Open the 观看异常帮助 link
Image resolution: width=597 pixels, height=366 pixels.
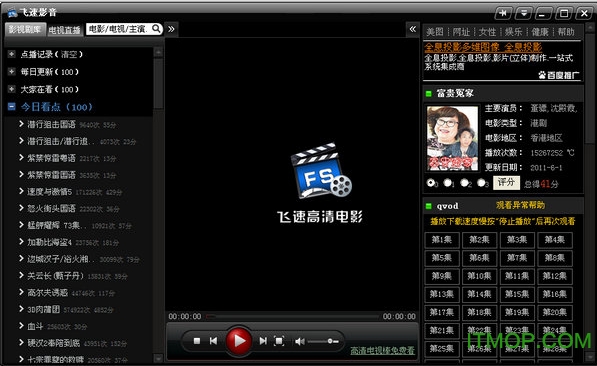tap(520, 205)
